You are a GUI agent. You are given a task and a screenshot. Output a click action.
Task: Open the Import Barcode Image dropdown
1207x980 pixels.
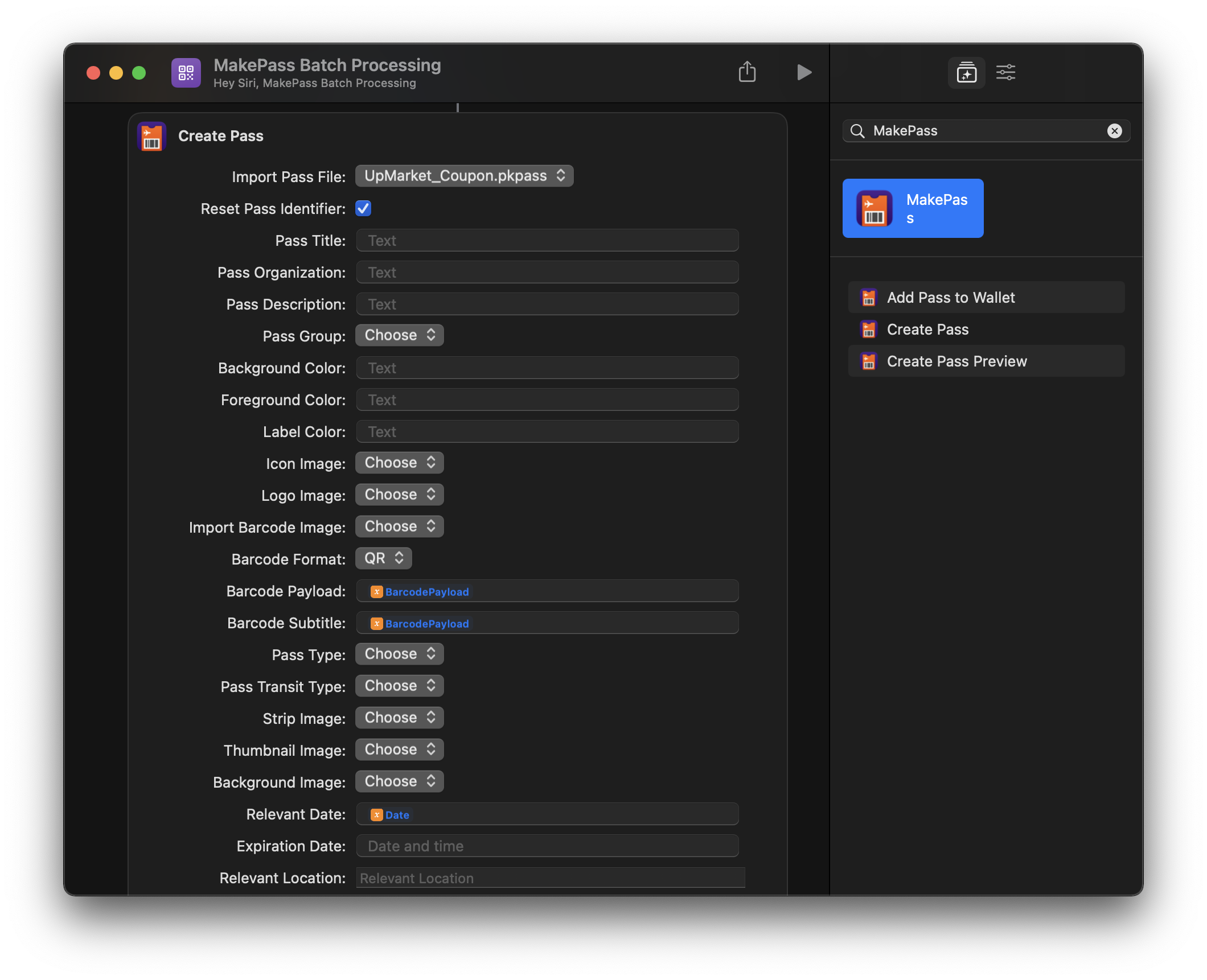click(399, 526)
